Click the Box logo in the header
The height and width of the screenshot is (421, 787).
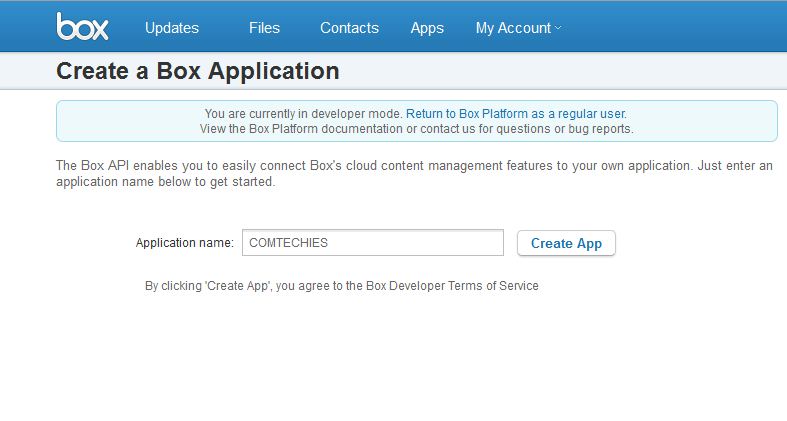point(82,27)
